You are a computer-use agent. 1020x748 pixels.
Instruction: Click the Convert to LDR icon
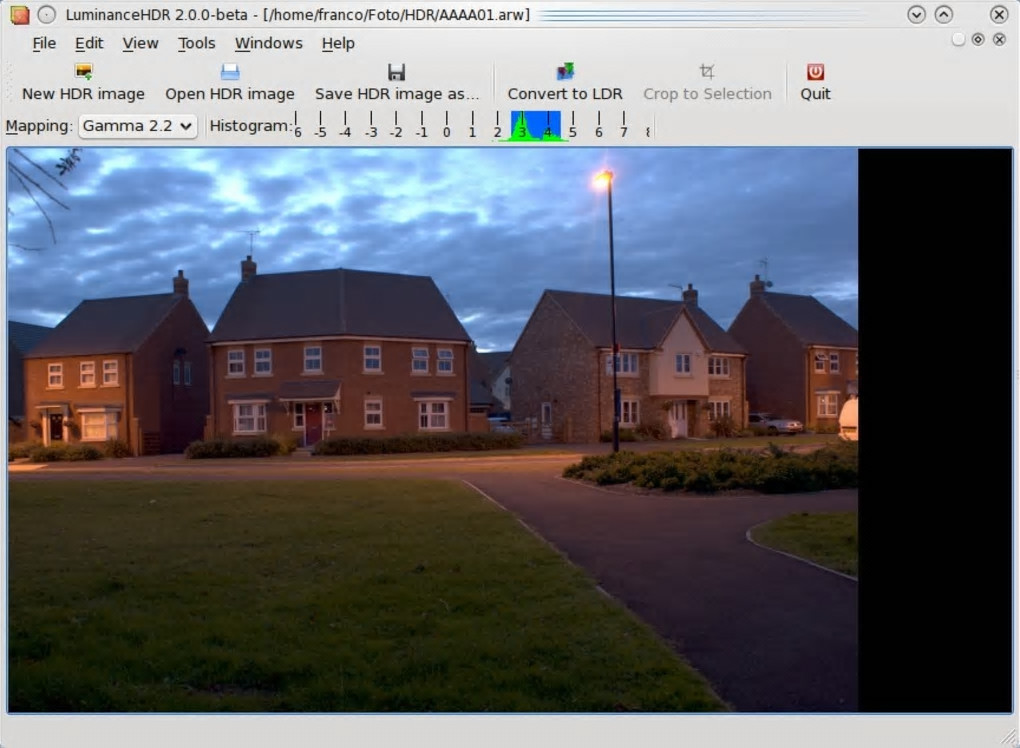[565, 72]
